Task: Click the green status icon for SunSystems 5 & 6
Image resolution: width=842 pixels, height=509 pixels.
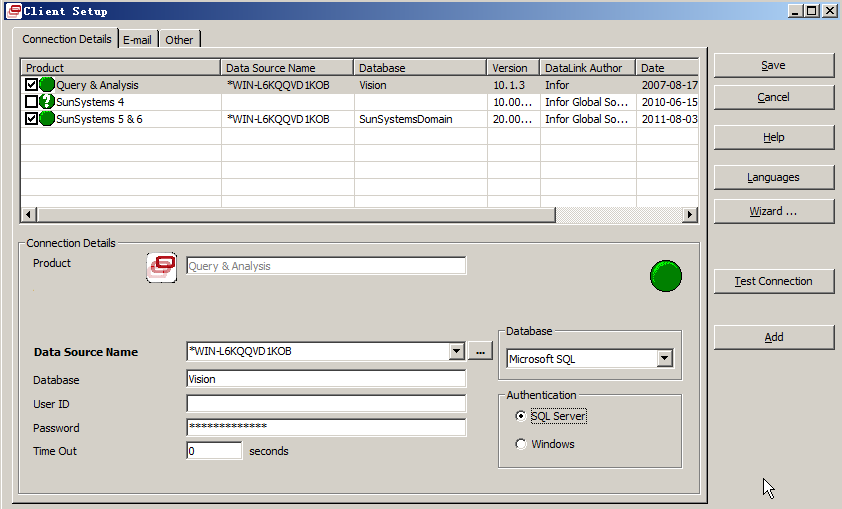Action: 47,119
